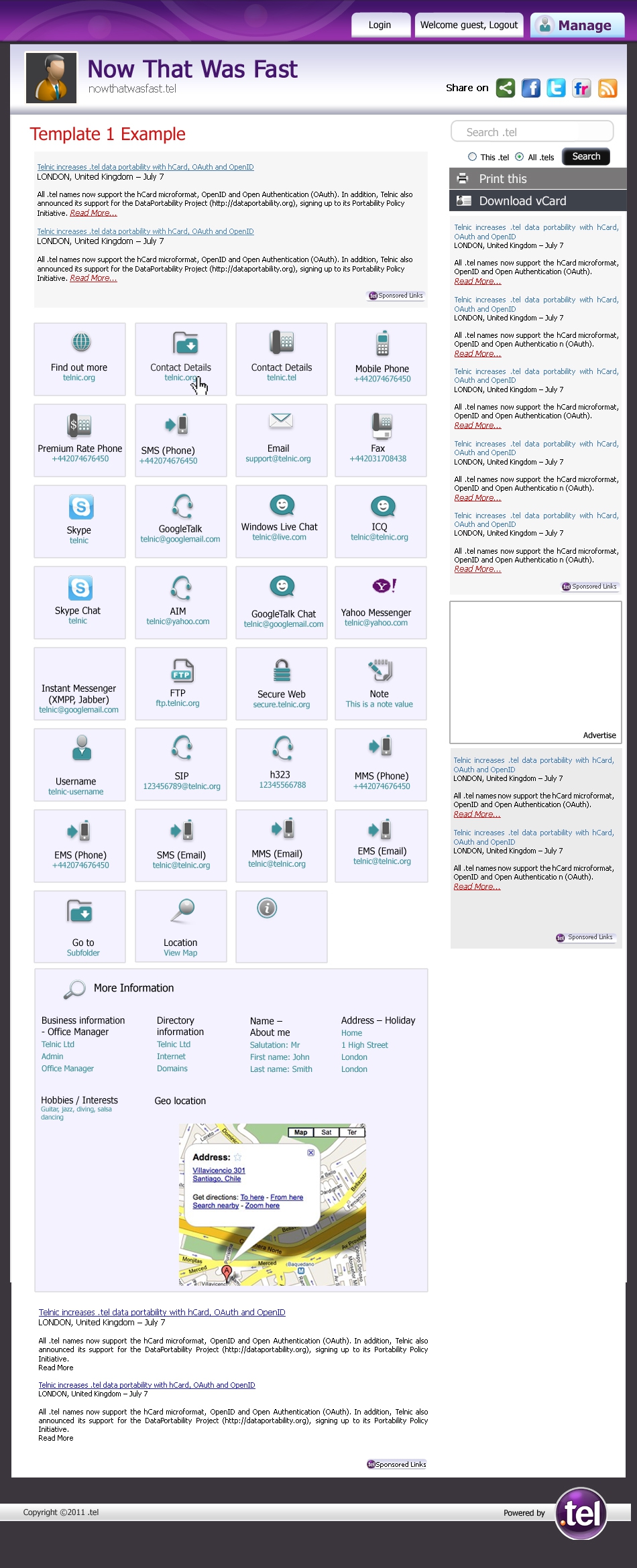637x1568 pixels.
Task: Share on Friendfeed icon
Action: [581, 88]
